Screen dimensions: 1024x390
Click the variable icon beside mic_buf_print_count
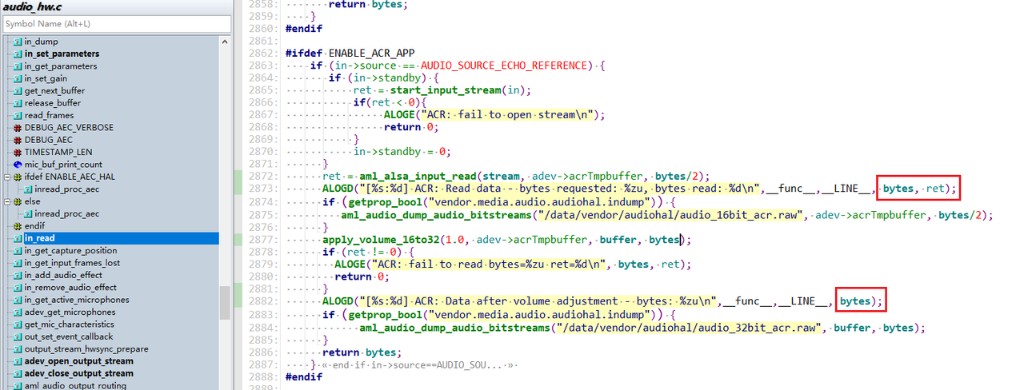click(x=18, y=165)
